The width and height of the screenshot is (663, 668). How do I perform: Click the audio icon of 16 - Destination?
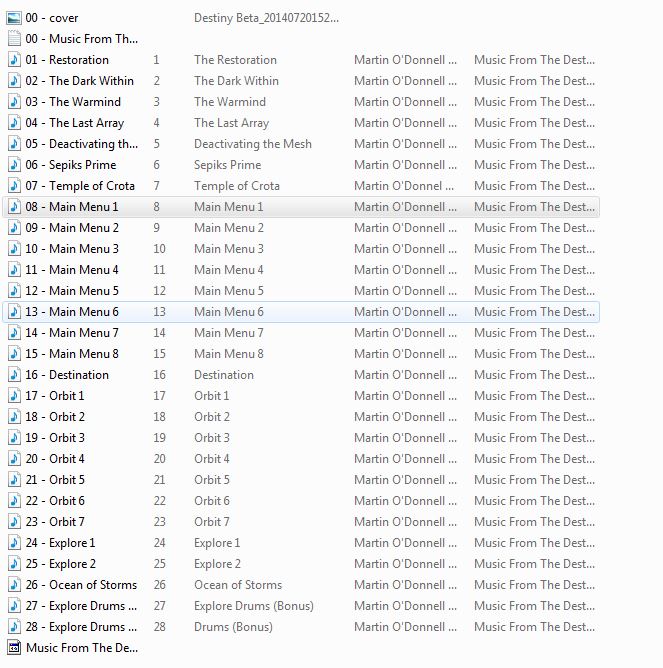14,375
